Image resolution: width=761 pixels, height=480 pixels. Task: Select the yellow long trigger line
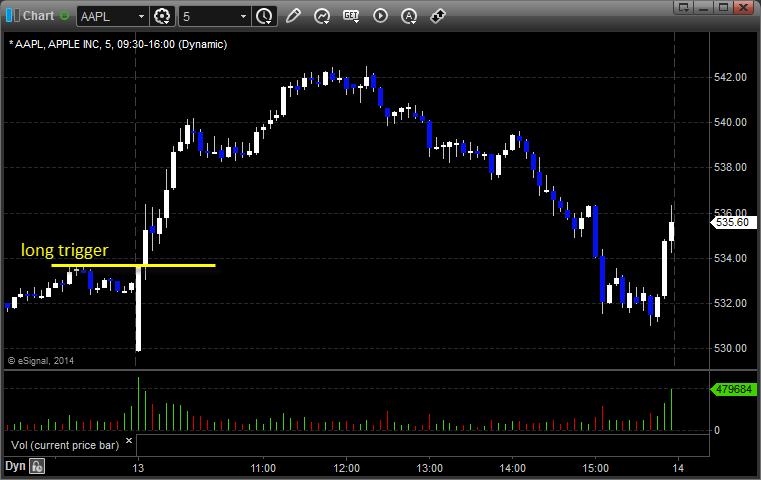coord(133,265)
